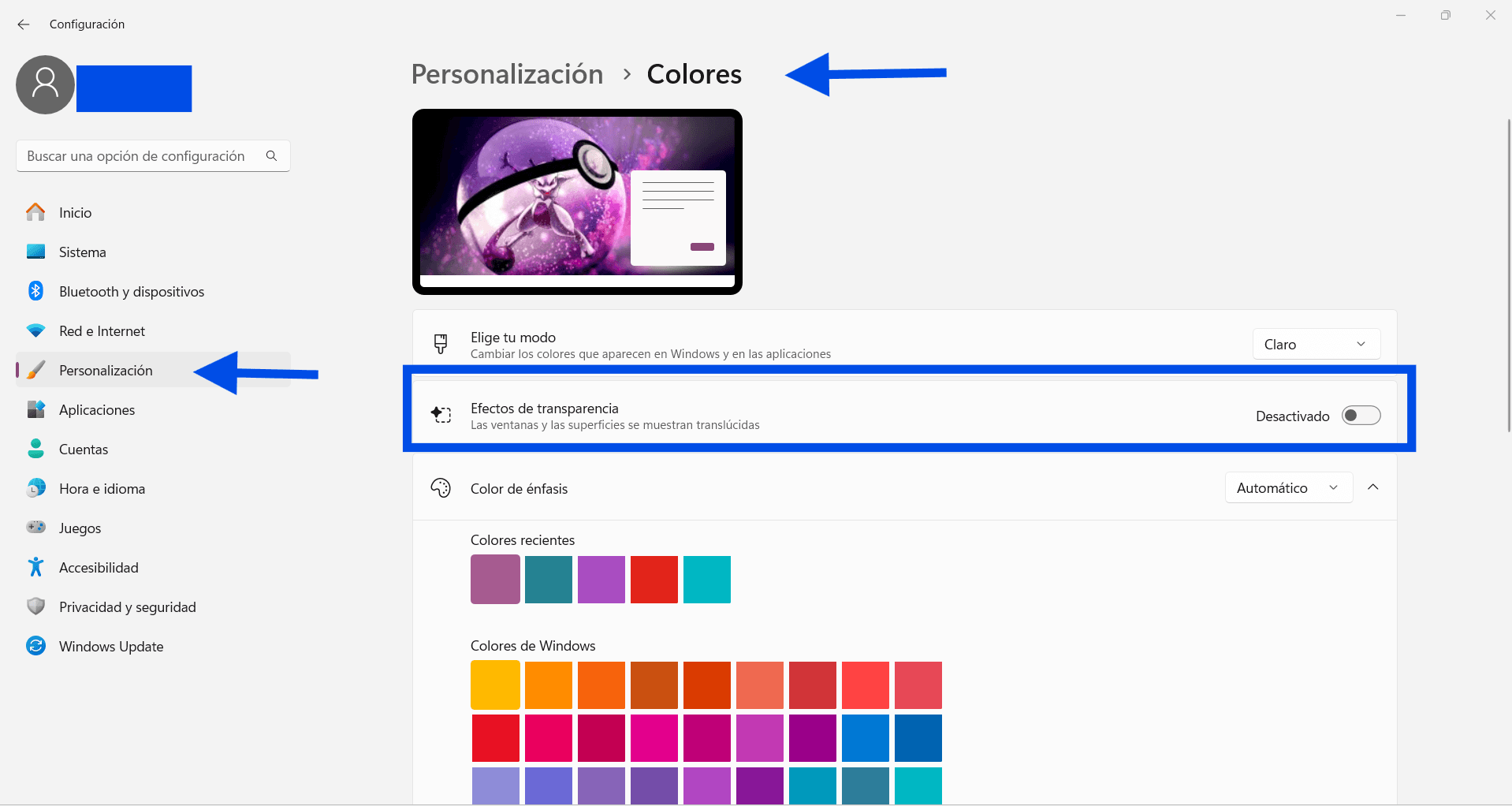Click the Efectos de transparencia sparkle icon
The height and width of the screenshot is (806, 1512).
click(x=441, y=415)
